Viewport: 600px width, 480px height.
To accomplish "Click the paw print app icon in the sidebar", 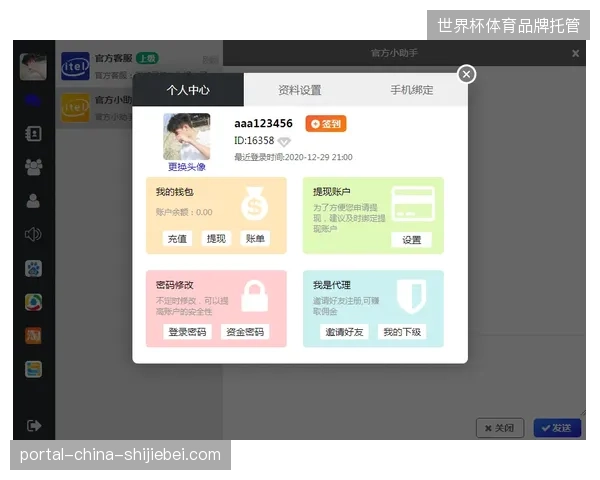I will [x=33, y=268].
